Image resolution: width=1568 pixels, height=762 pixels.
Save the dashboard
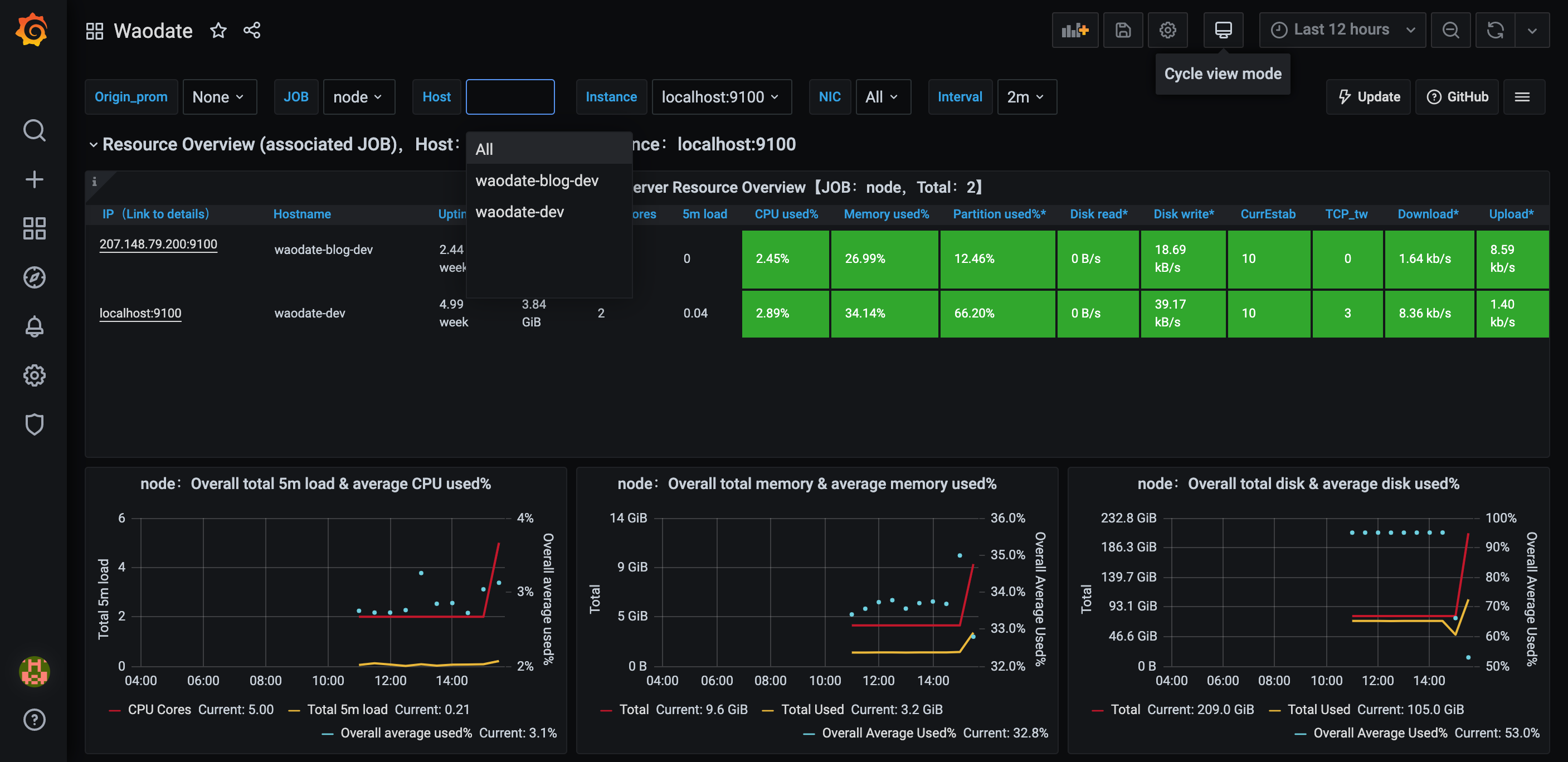click(x=1123, y=30)
